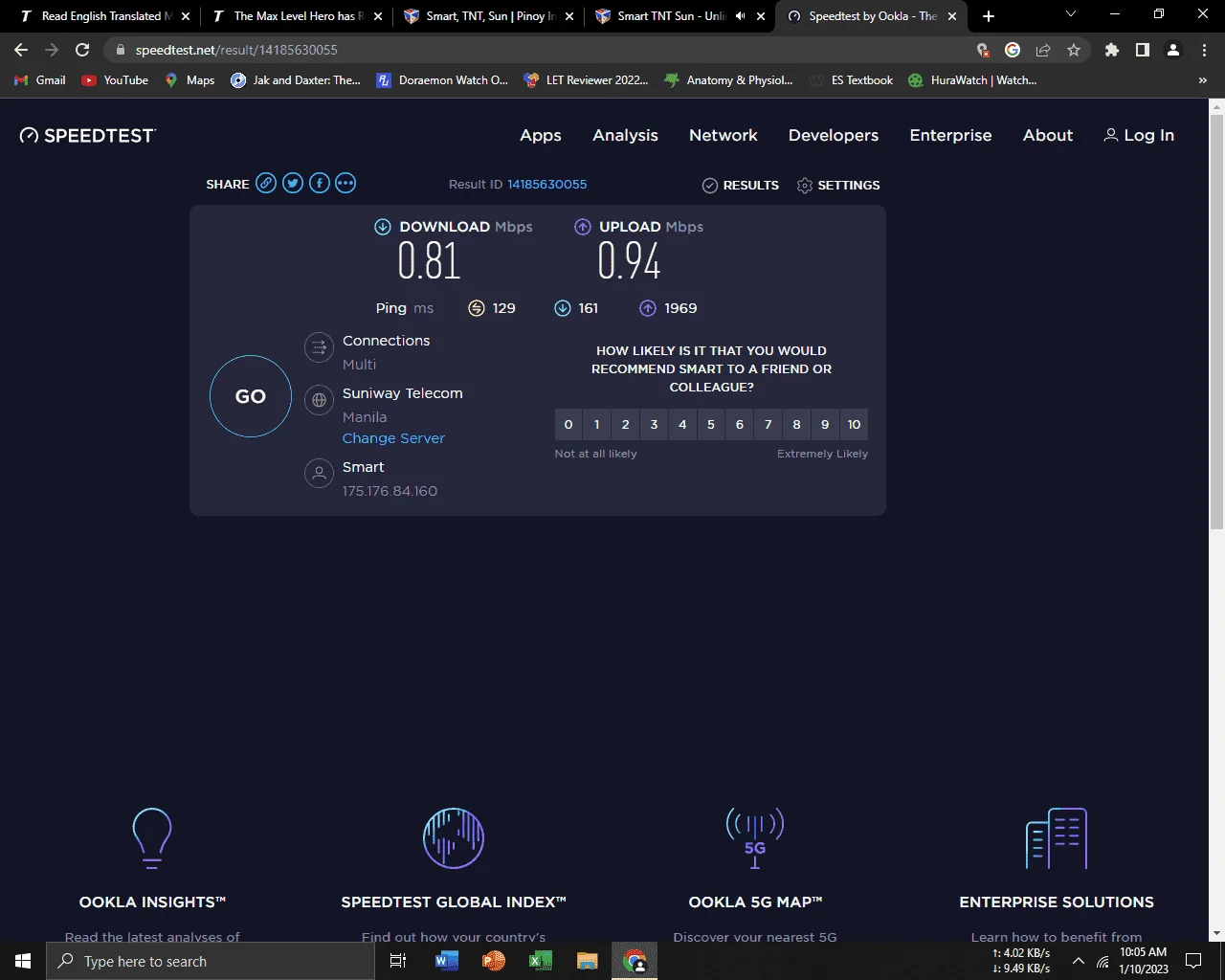
Task: Switch to The Max Level Hero tab
Action: (297, 16)
